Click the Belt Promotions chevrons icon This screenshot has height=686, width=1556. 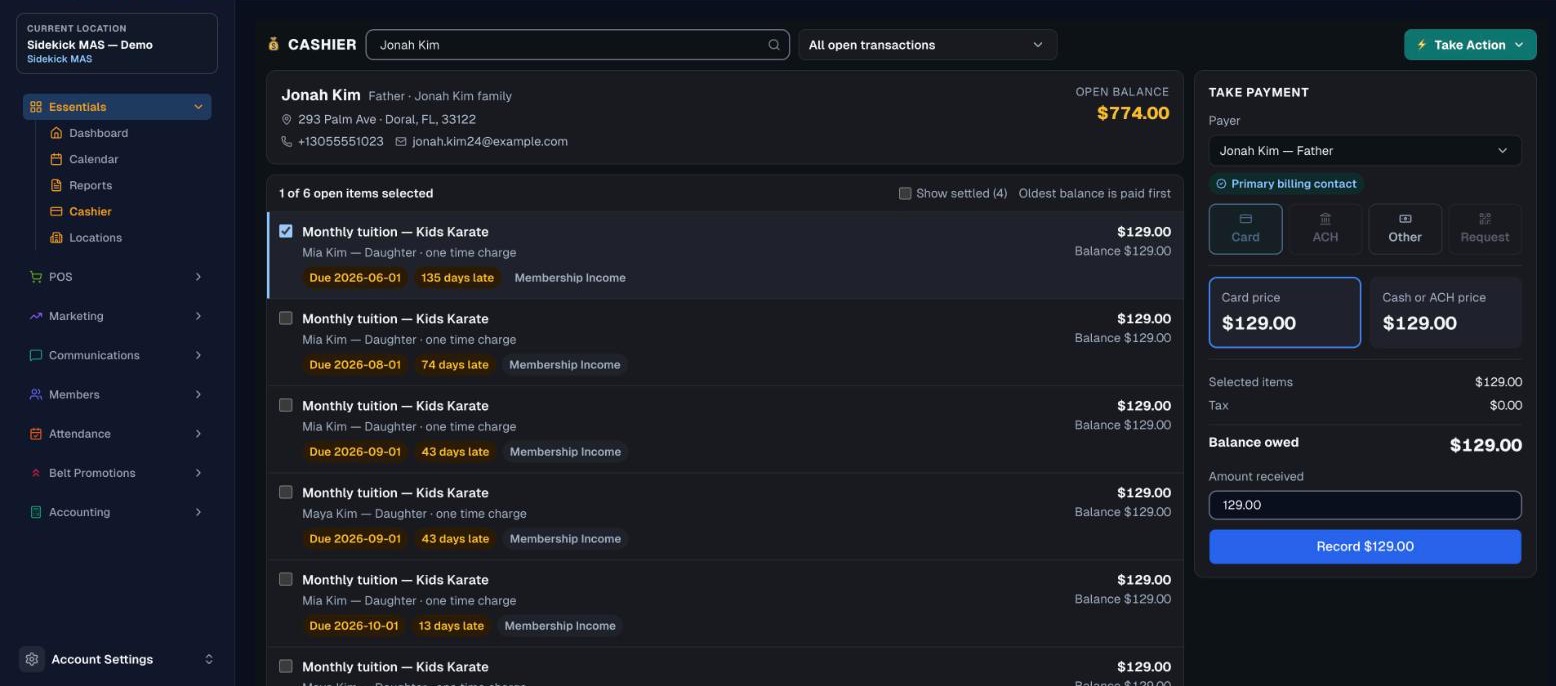point(36,473)
